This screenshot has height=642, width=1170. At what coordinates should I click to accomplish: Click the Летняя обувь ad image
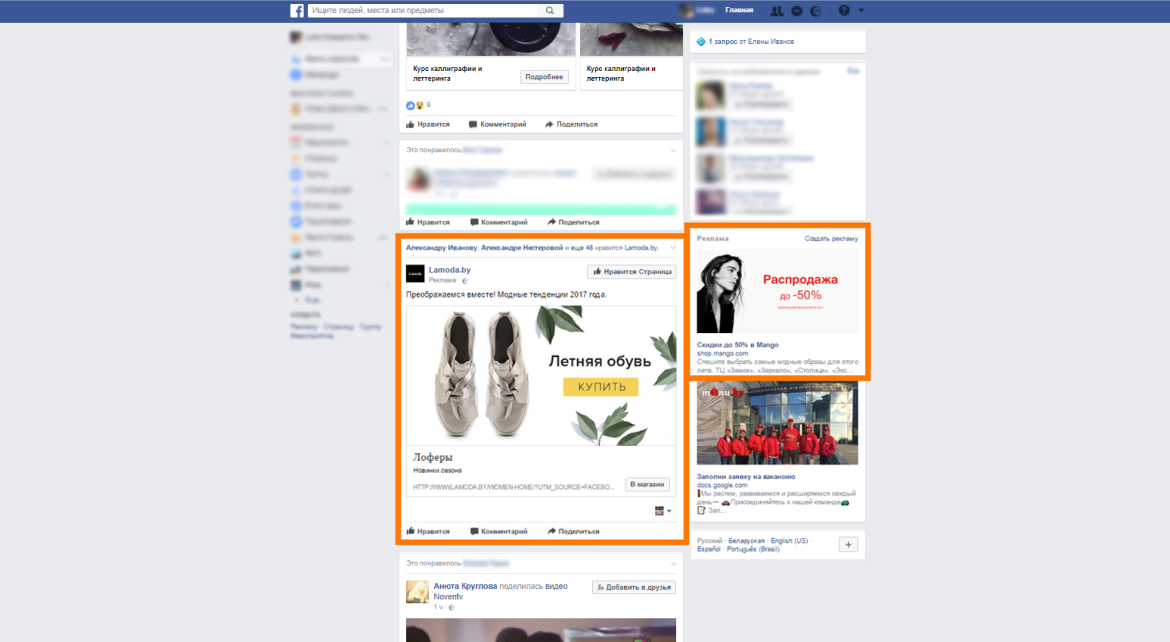coord(541,375)
